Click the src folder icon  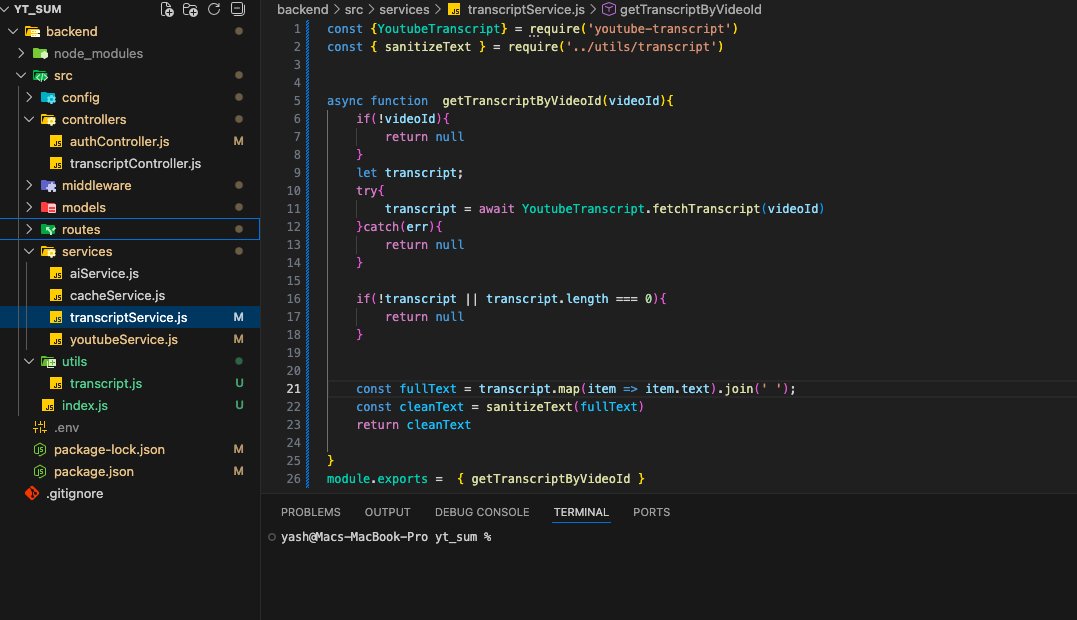coord(41,76)
